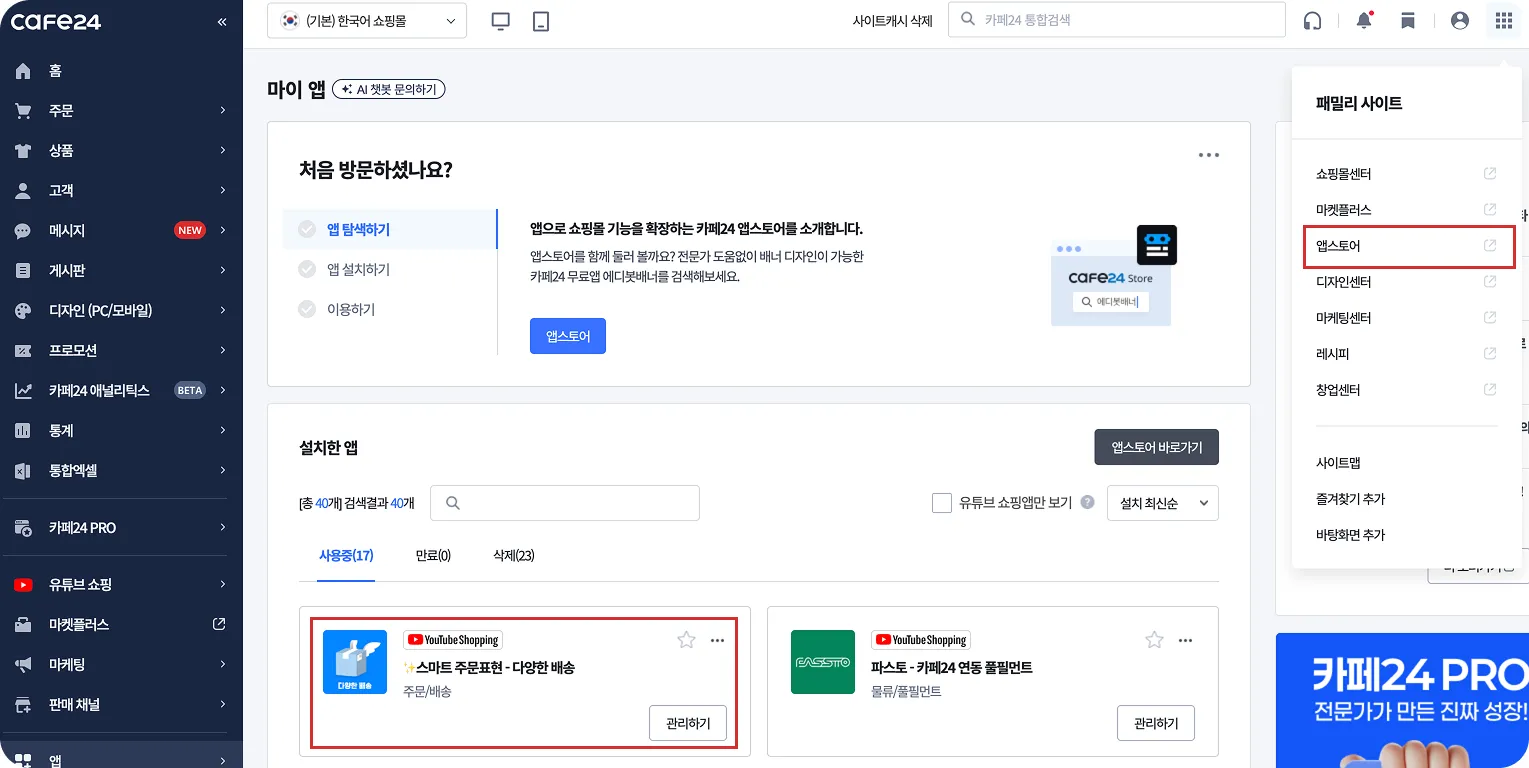Open notifications bell icon
Screen dimensions: 1529x768
1364,21
